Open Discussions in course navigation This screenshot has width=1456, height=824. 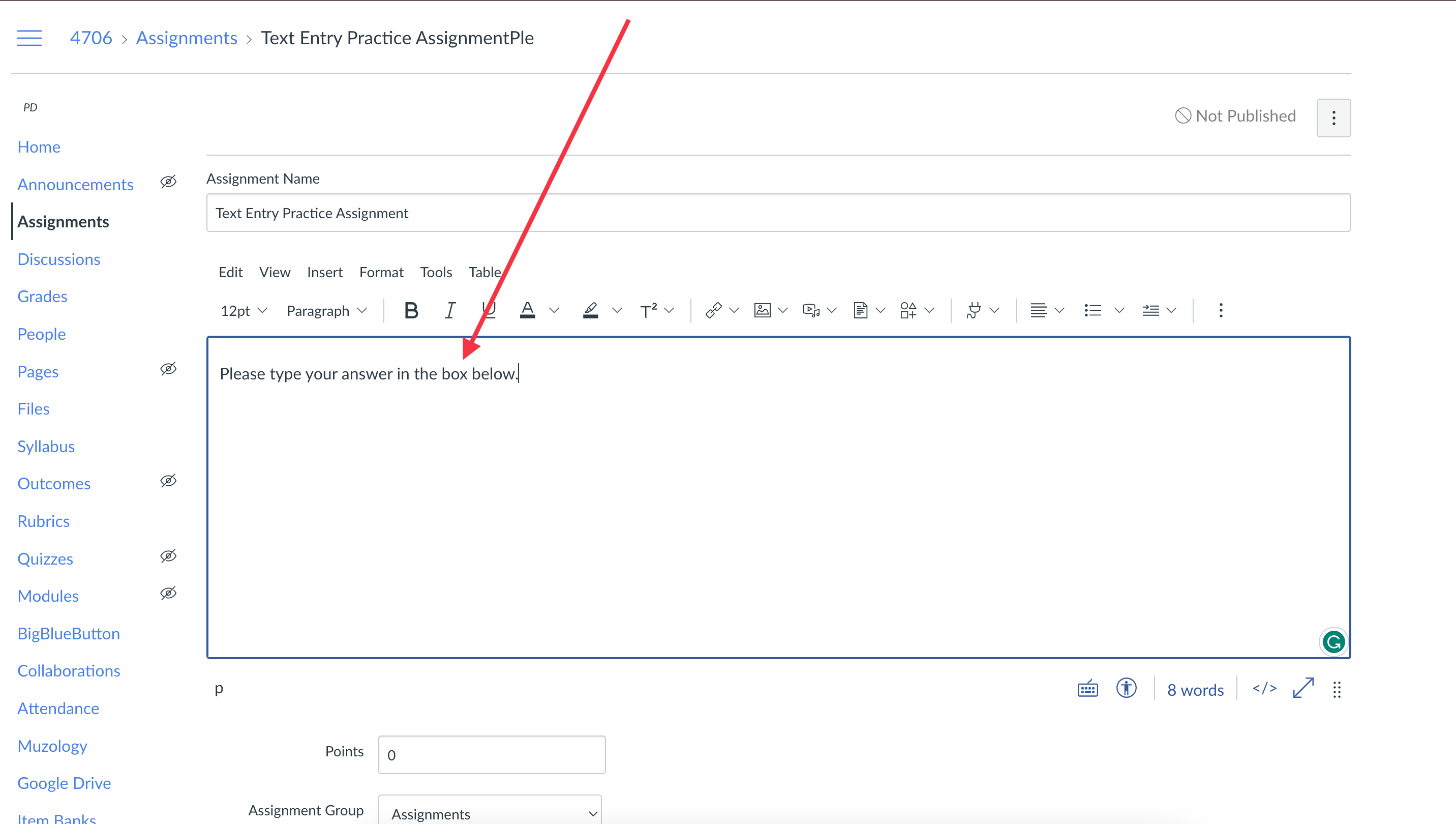[x=59, y=259]
